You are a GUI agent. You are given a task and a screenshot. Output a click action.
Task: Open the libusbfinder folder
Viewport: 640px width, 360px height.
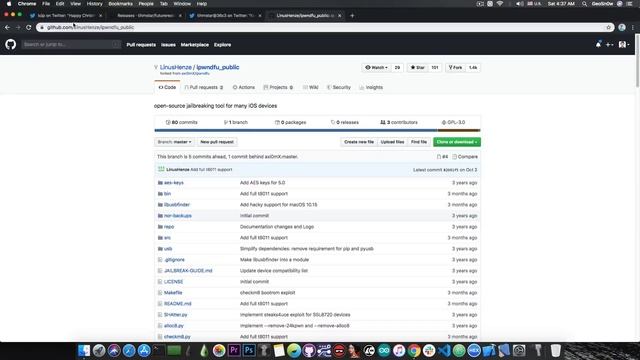tap(177, 205)
